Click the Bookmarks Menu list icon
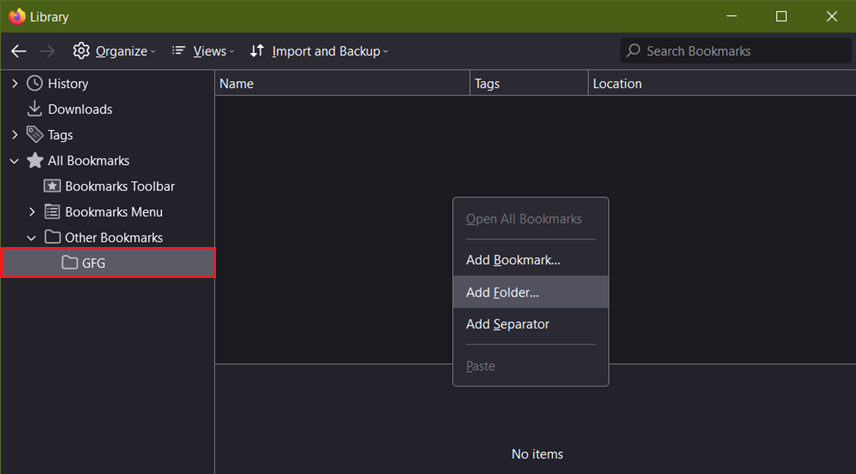 click(x=52, y=211)
